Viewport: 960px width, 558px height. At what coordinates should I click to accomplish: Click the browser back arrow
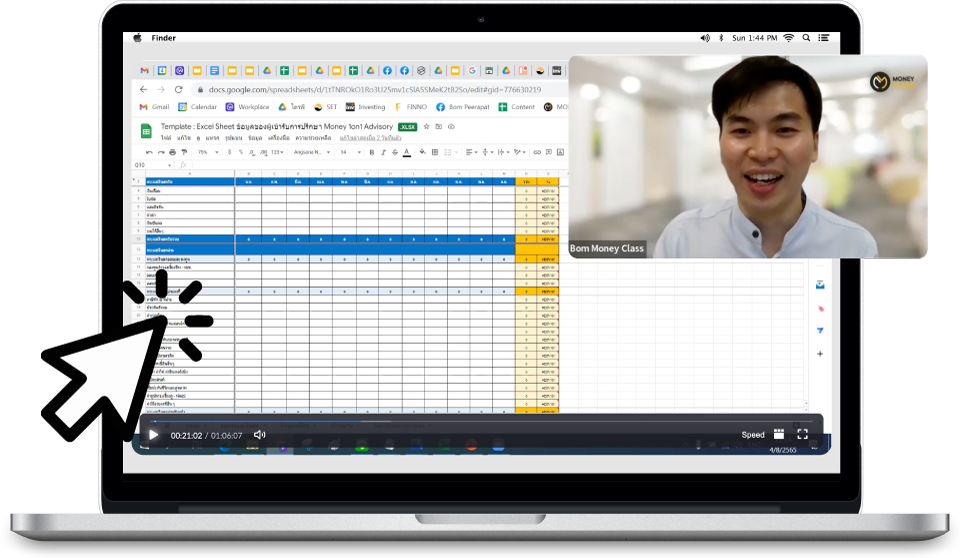[145, 89]
